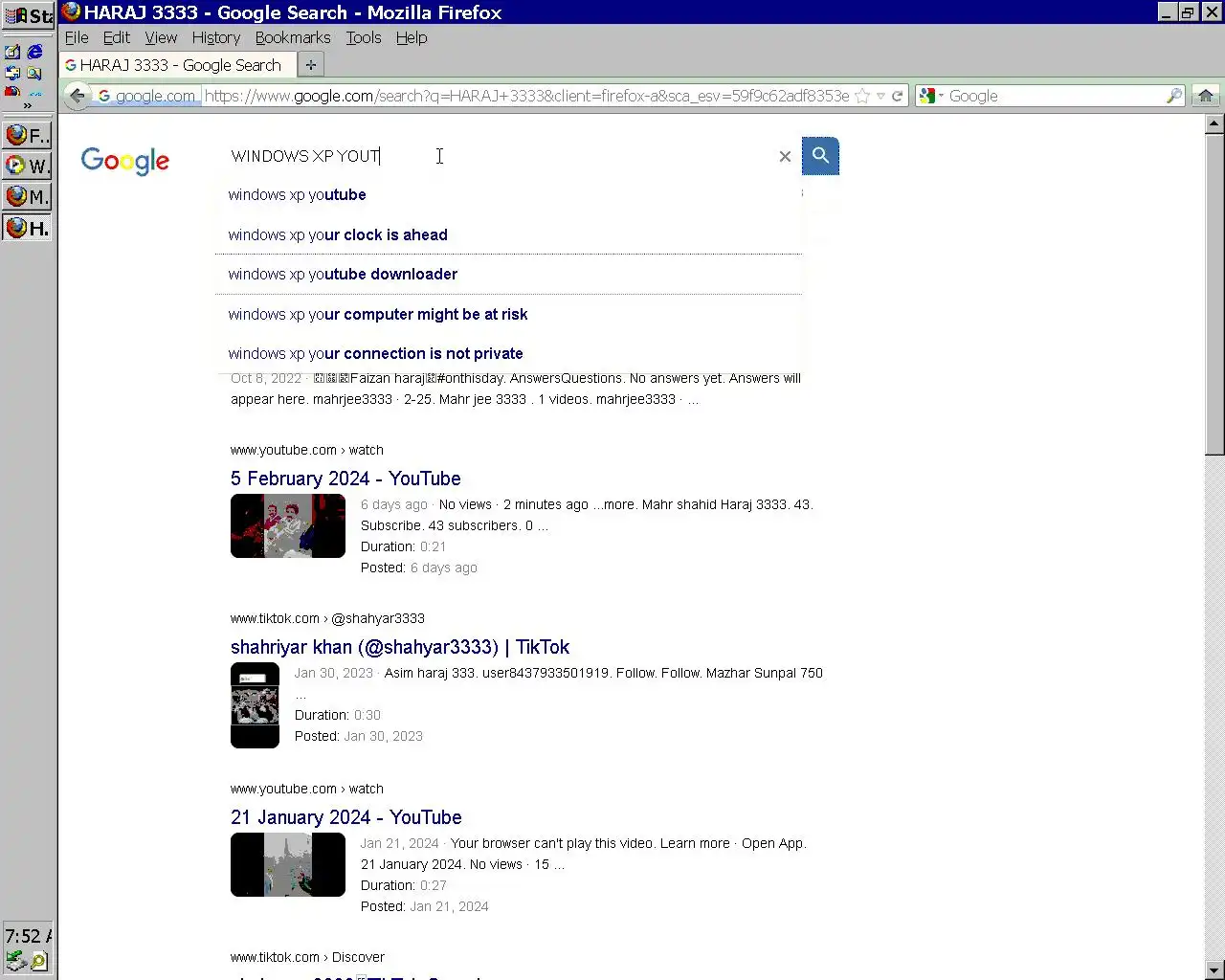Expand hidden quick launch icons chevron
This screenshot has height=980, width=1225.
pos(28,106)
